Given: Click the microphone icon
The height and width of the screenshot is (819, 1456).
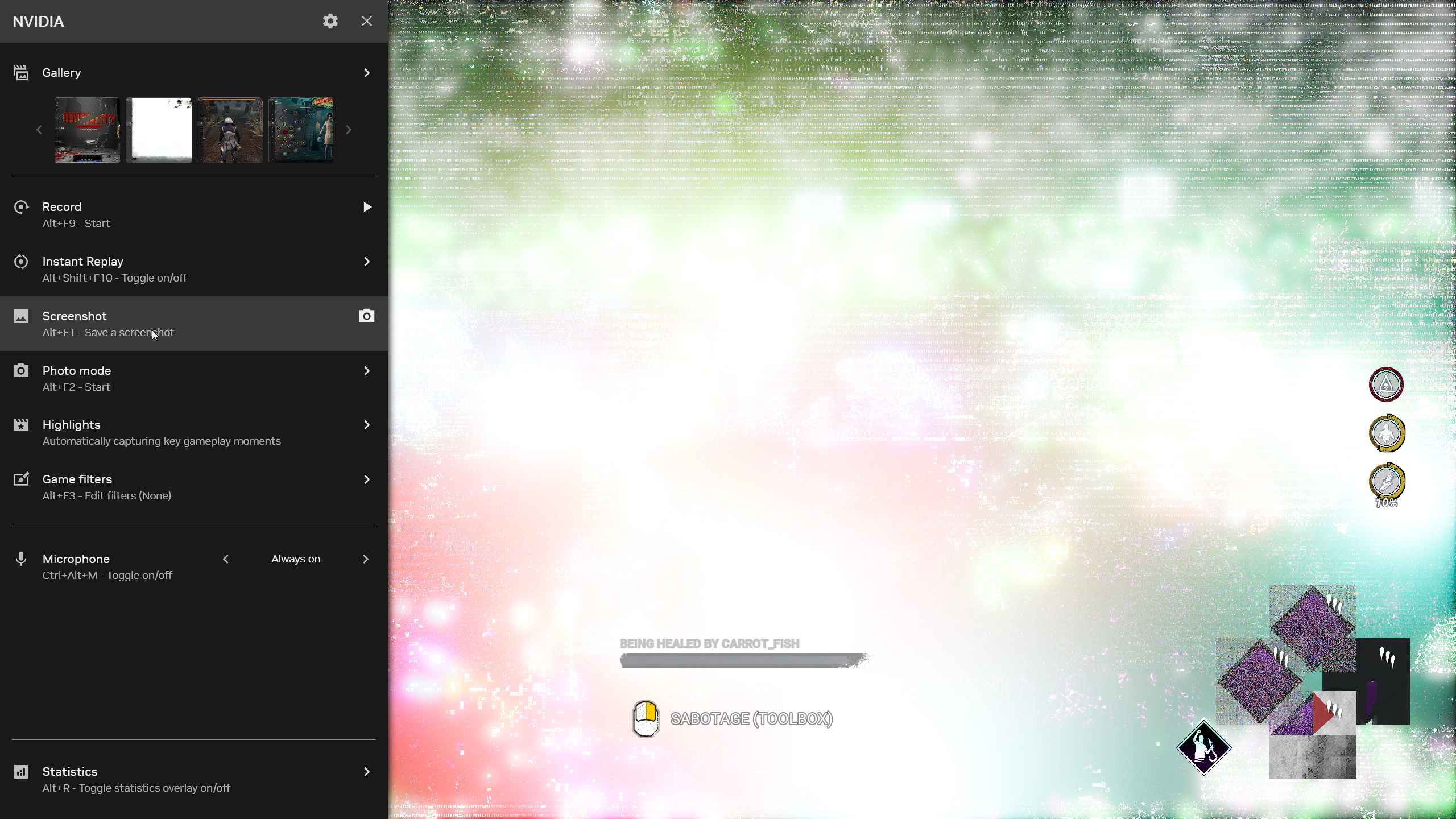Looking at the screenshot, I should [x=21, y=559].
